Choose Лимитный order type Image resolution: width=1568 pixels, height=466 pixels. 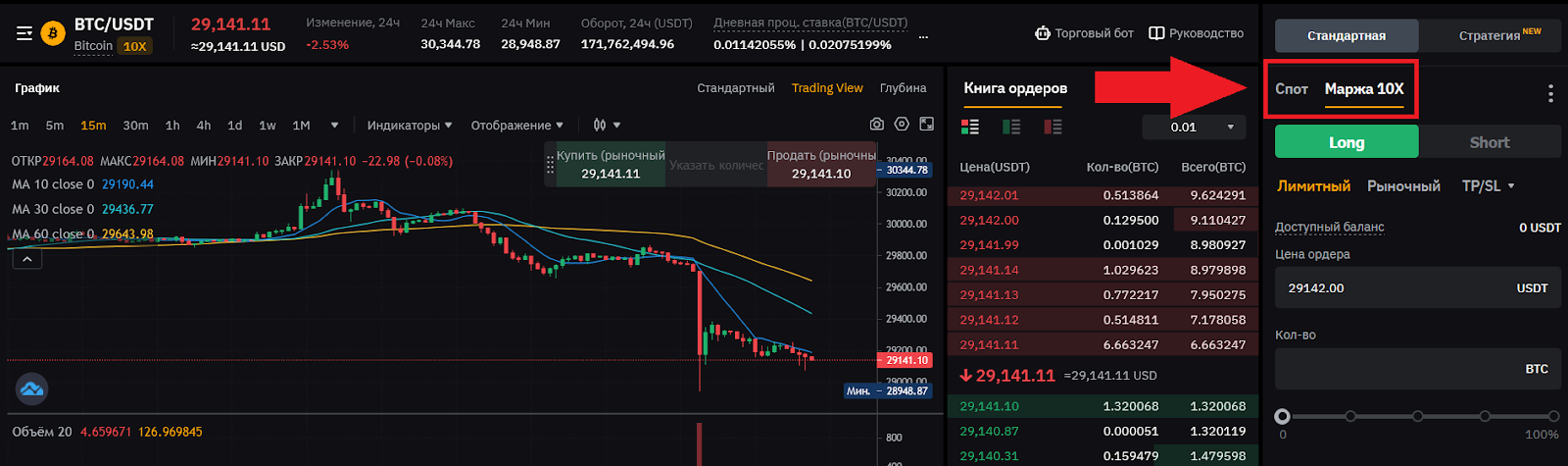(x=1313, y=185)
